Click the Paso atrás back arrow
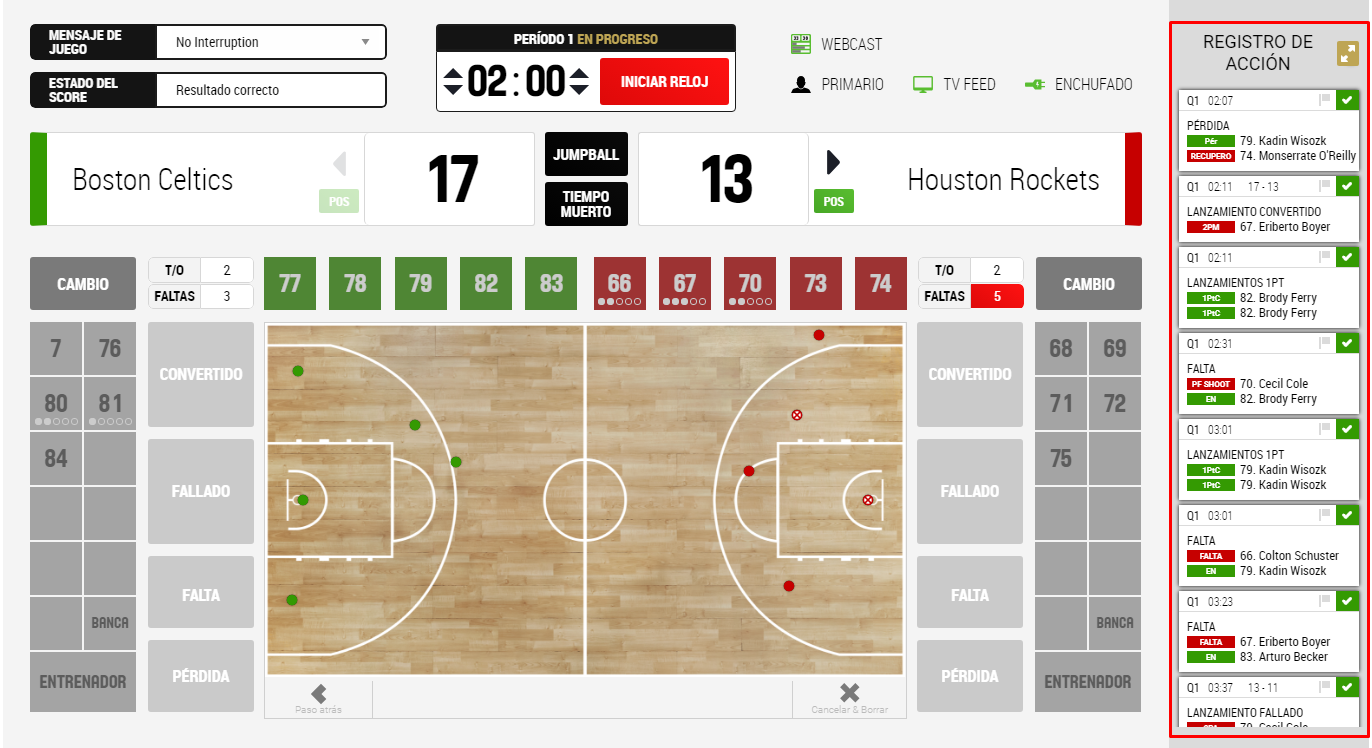Image resolution: width=1372 pixels, height=748 pixels. [x=318, y=693]
